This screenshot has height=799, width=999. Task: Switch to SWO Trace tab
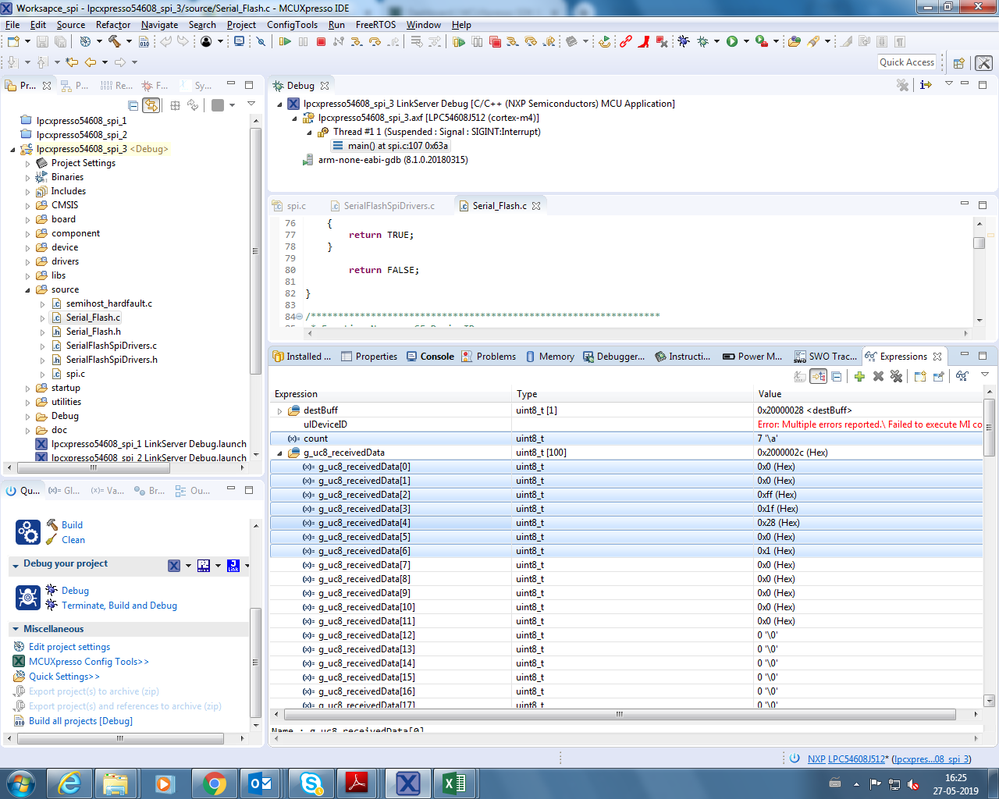coord(826,356)
